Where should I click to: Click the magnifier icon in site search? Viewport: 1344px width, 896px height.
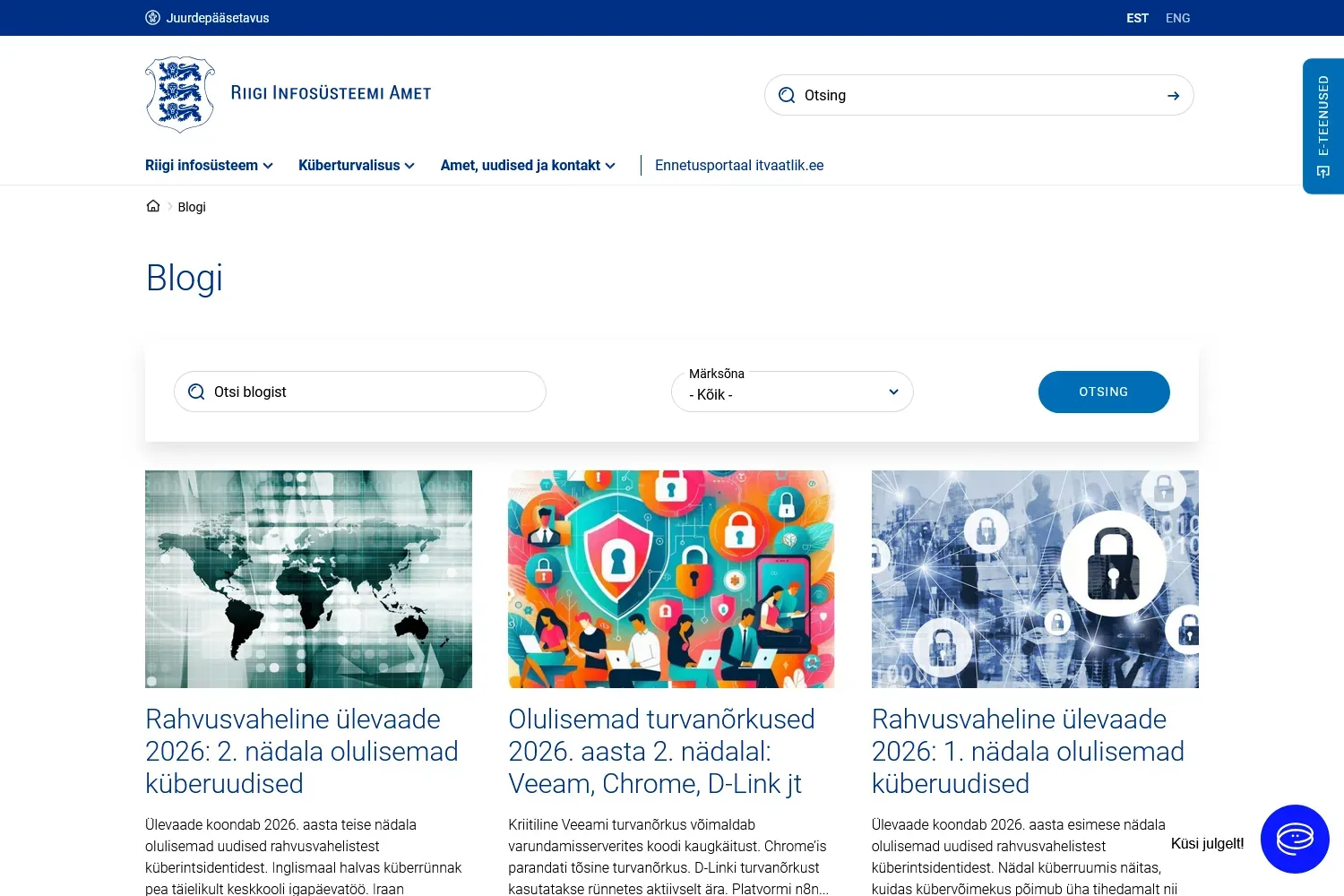pyautogui.click(x=787, y=96)
